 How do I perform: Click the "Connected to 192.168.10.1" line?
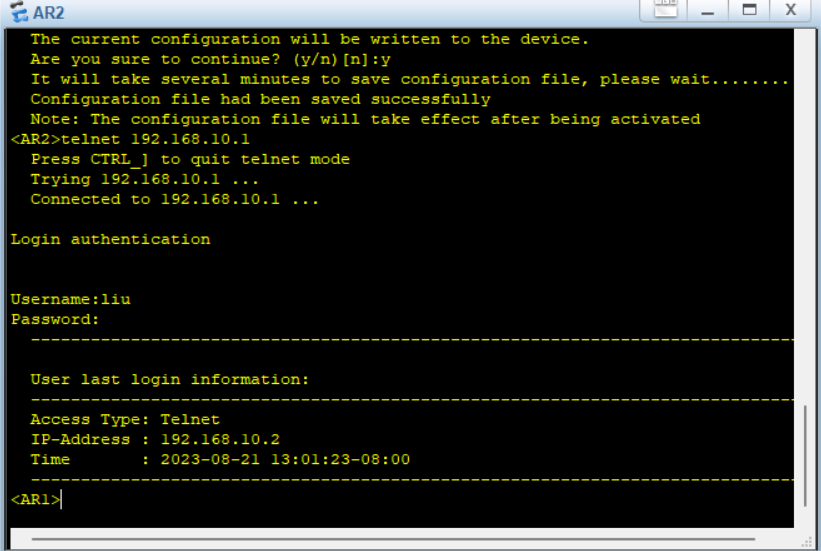(174, 199)
